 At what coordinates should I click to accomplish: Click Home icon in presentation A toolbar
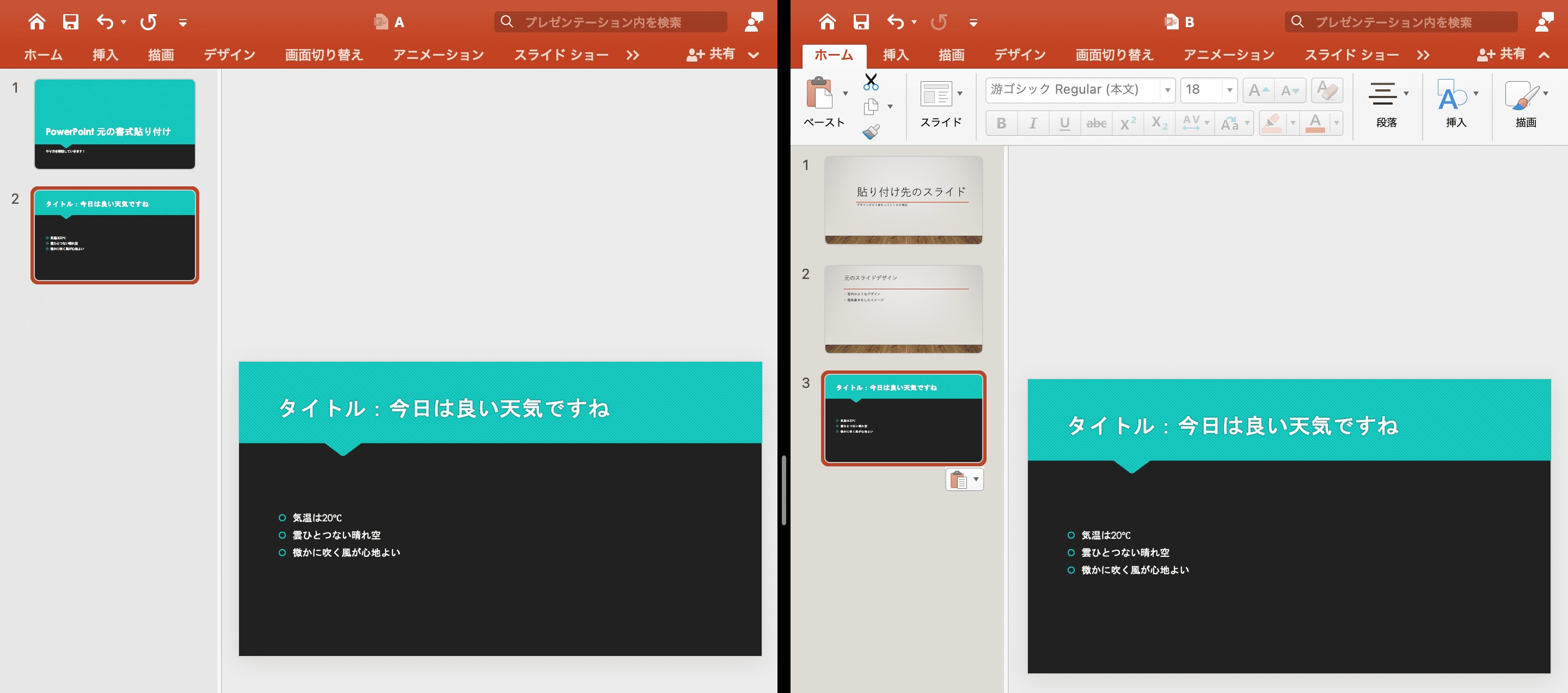[x=36, y=22]
